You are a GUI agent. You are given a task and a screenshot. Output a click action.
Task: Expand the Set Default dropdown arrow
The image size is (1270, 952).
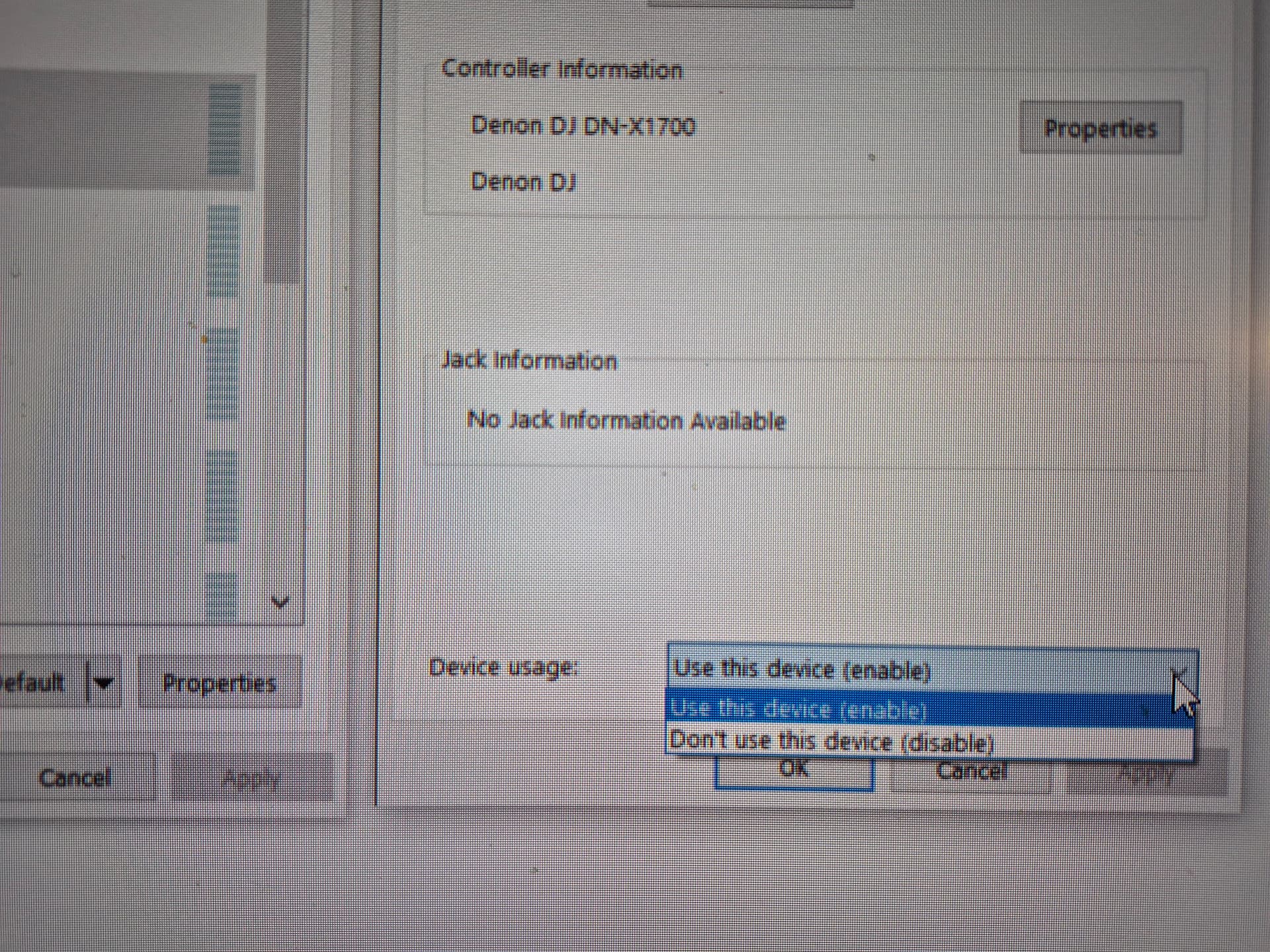[104, 682]
